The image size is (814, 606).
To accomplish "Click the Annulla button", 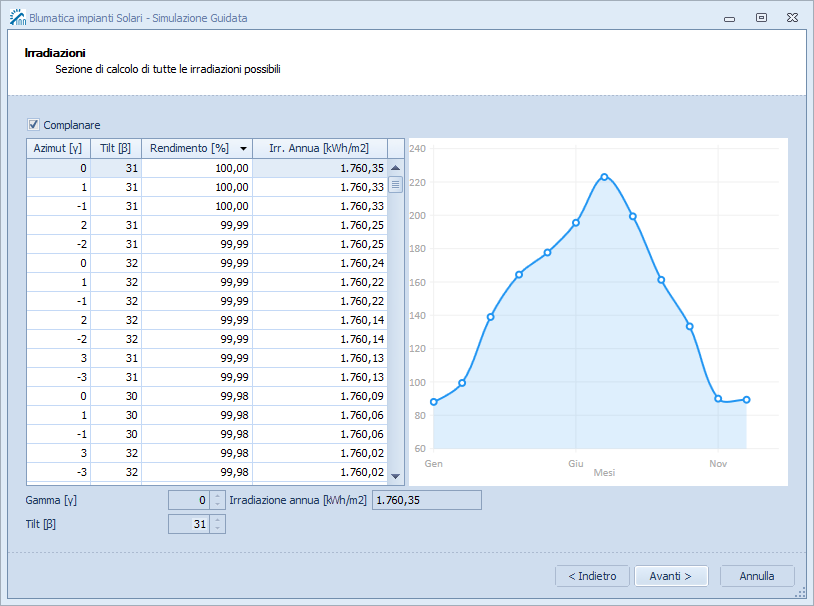I will [x=757, y=576].
